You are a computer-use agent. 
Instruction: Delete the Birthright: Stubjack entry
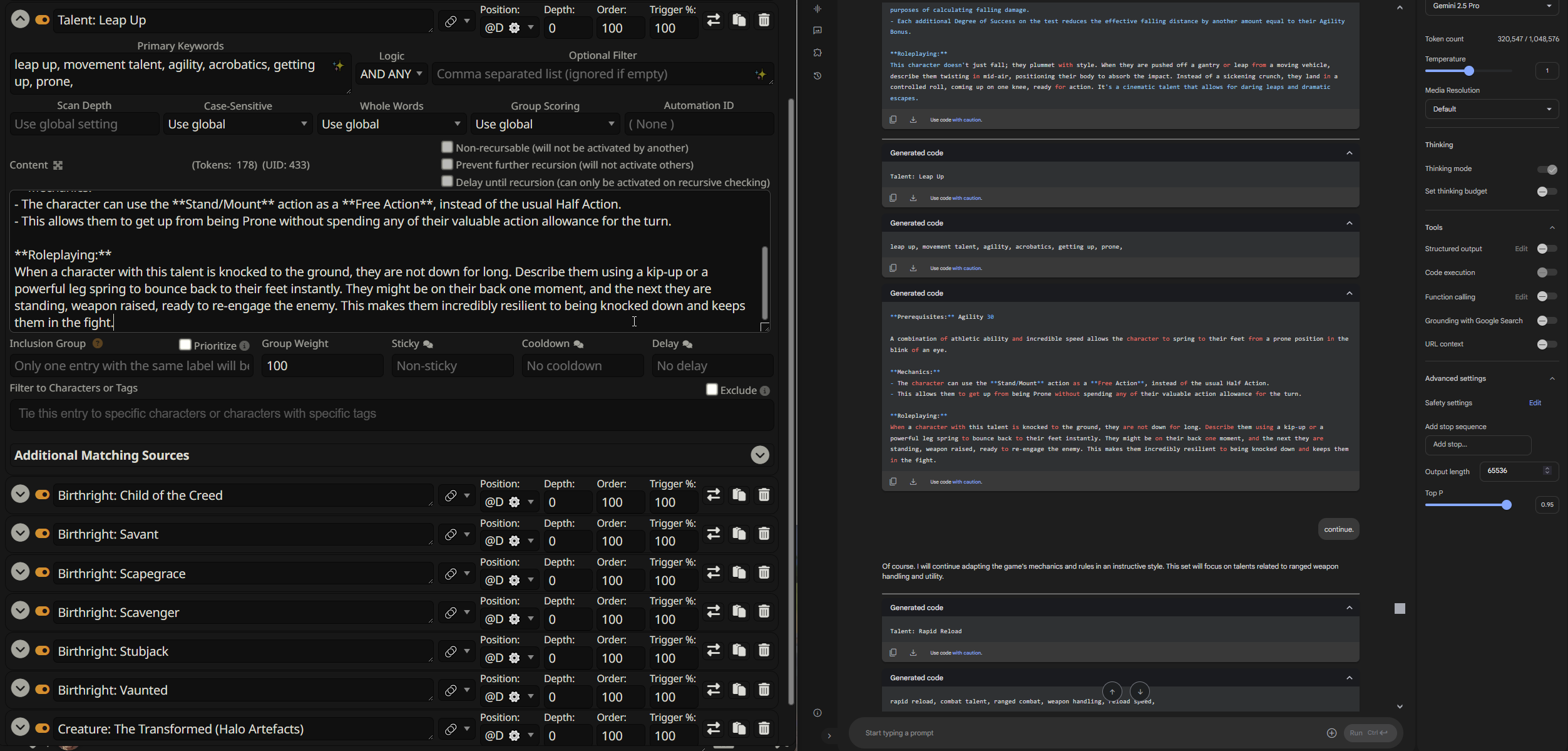pyautogui.click(x=764, y=651)
